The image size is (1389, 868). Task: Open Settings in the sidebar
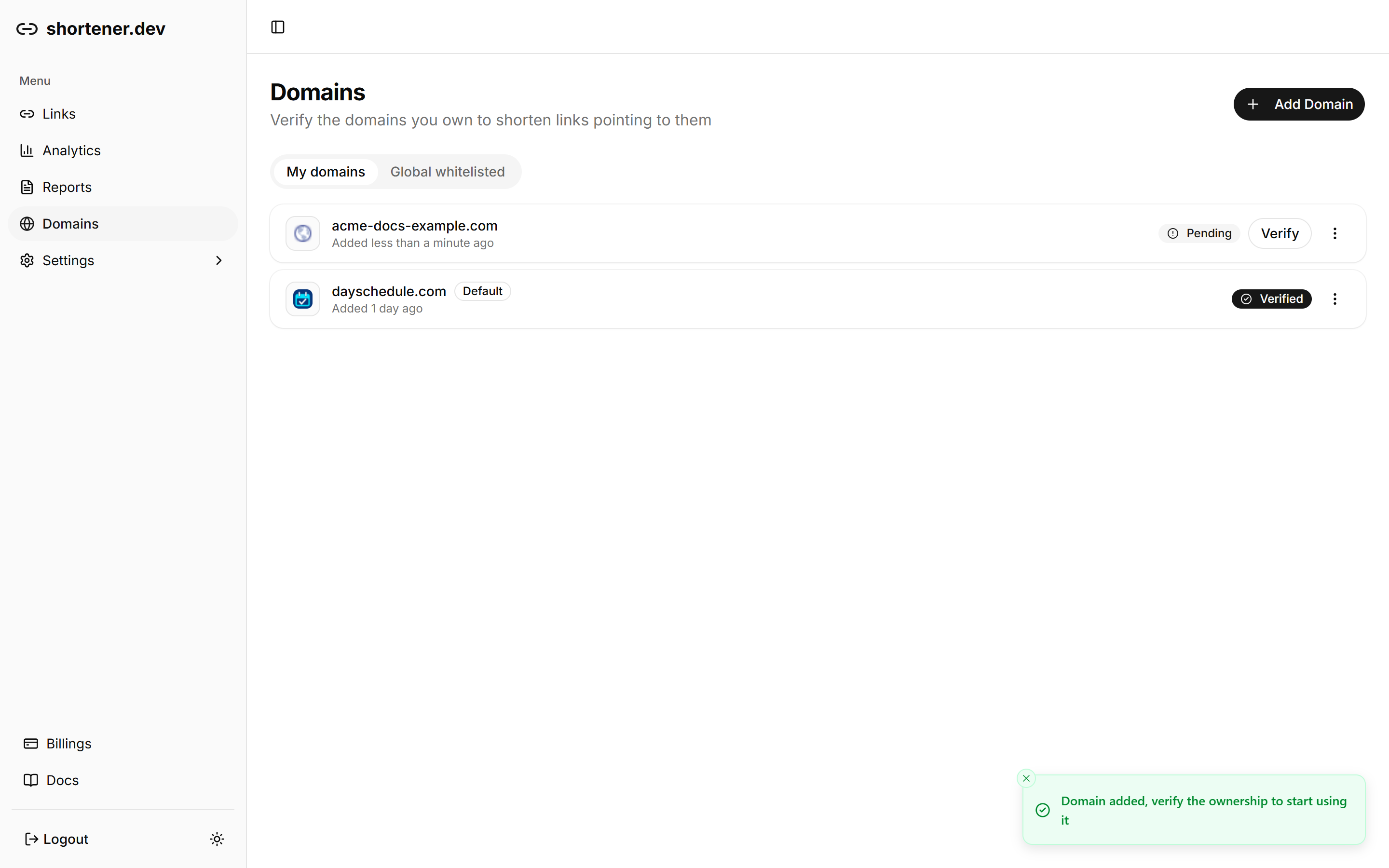pyautogui.click(x=123, y=260)
